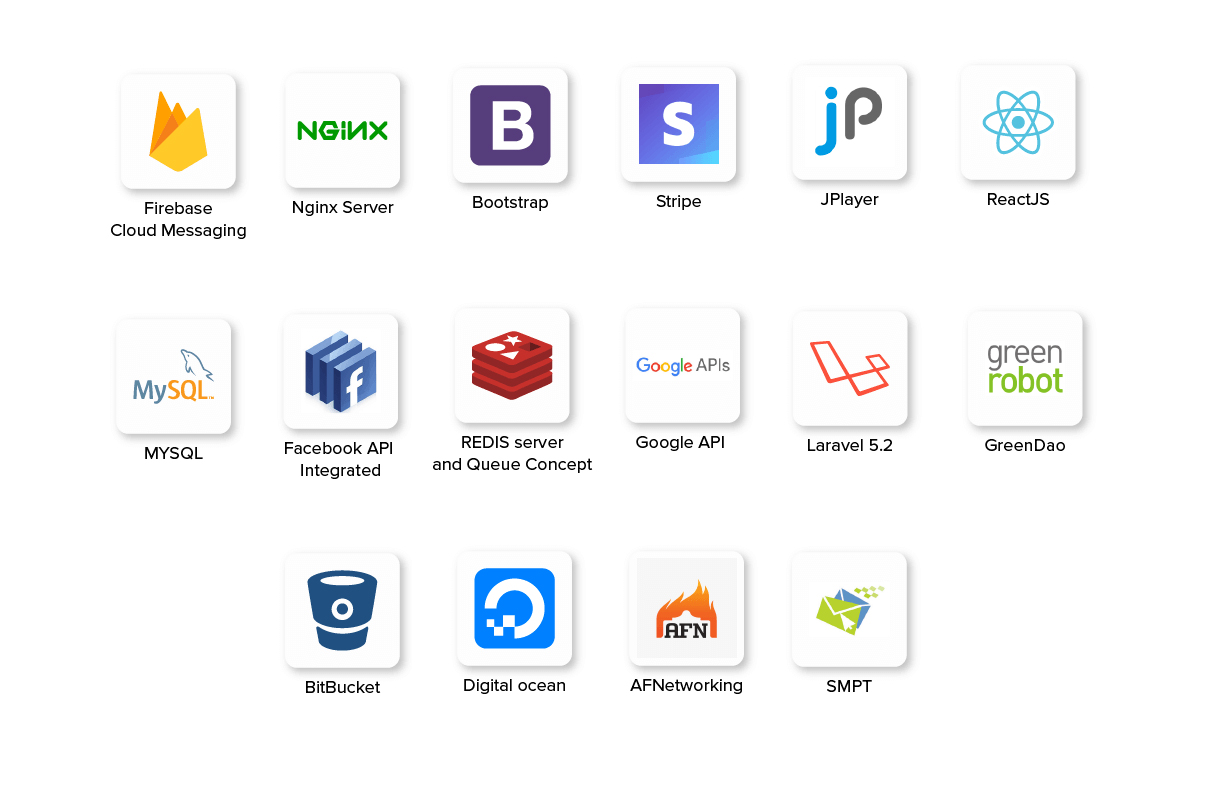This screenshot has width=1207, height=800.
Task: Click the Stripe S logo icon
Action: (679, 124)
